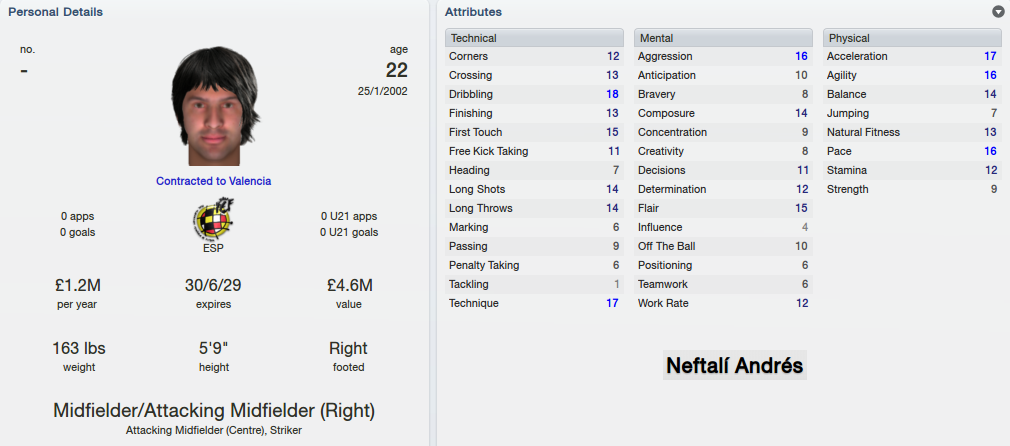The width and height of the screenshot is (1010, 446).
Task: Click the £1.2M per year wage
Action: pyautogui.click(x=77, y=286)
